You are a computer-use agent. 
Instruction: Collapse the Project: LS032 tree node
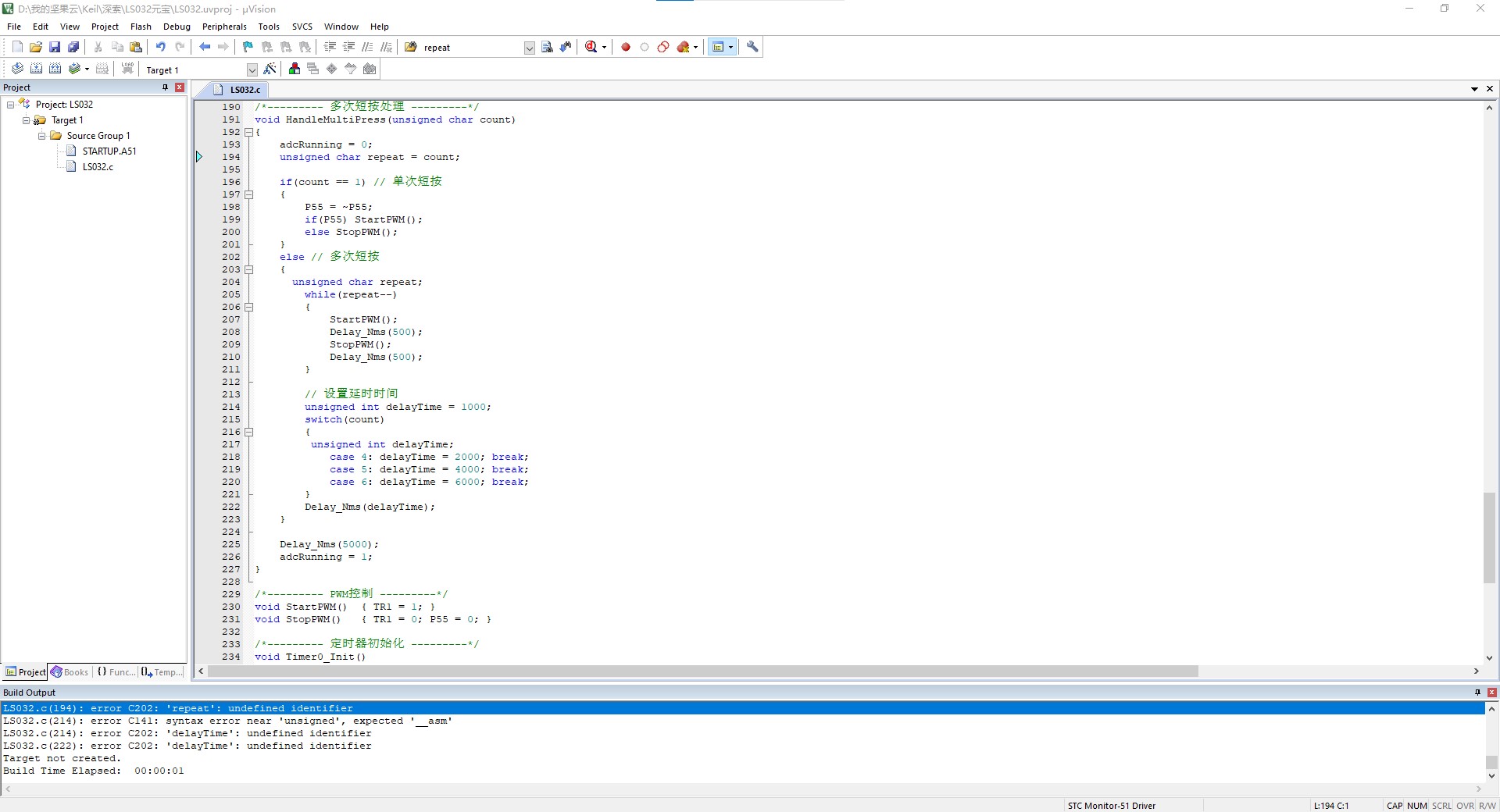(11, 105)
